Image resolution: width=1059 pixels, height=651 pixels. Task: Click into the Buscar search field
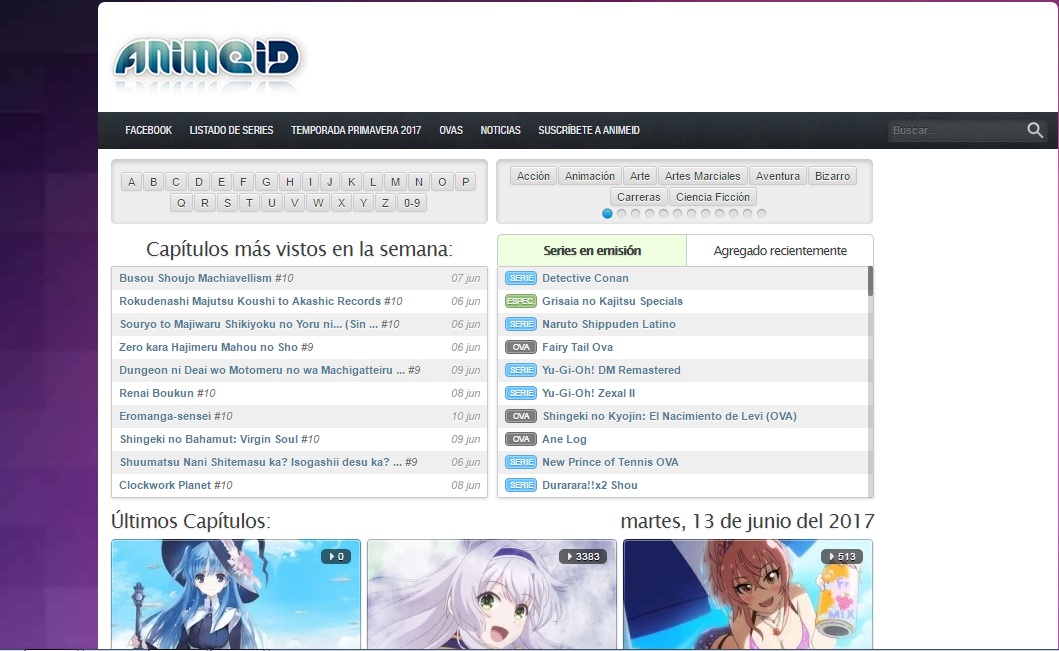point(955,130)
